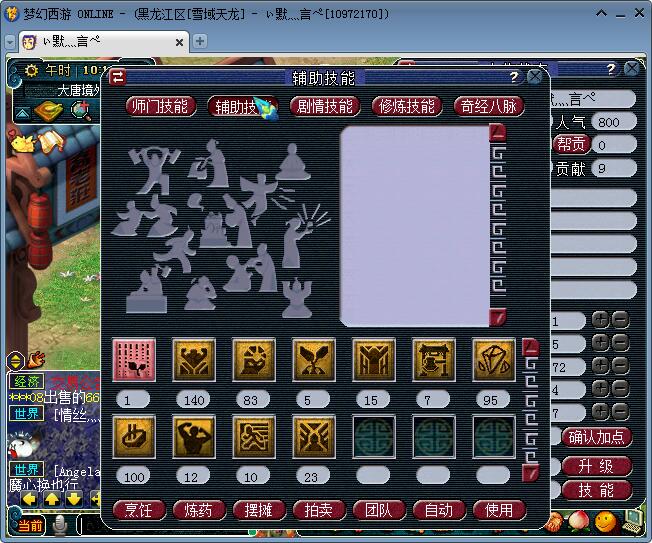Viewport: 652px width, 543px height.
Task: Click the magnifier map icon under 大唐境外
Action: point(81,110)
